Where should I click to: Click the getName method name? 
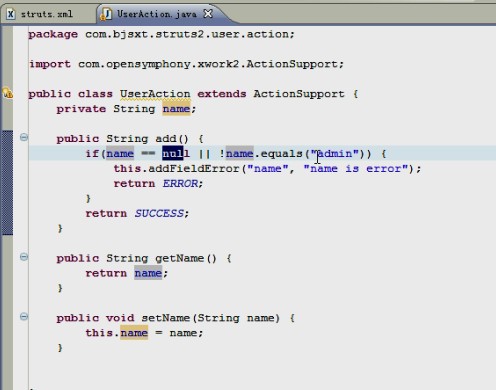(x=179, y=258)
